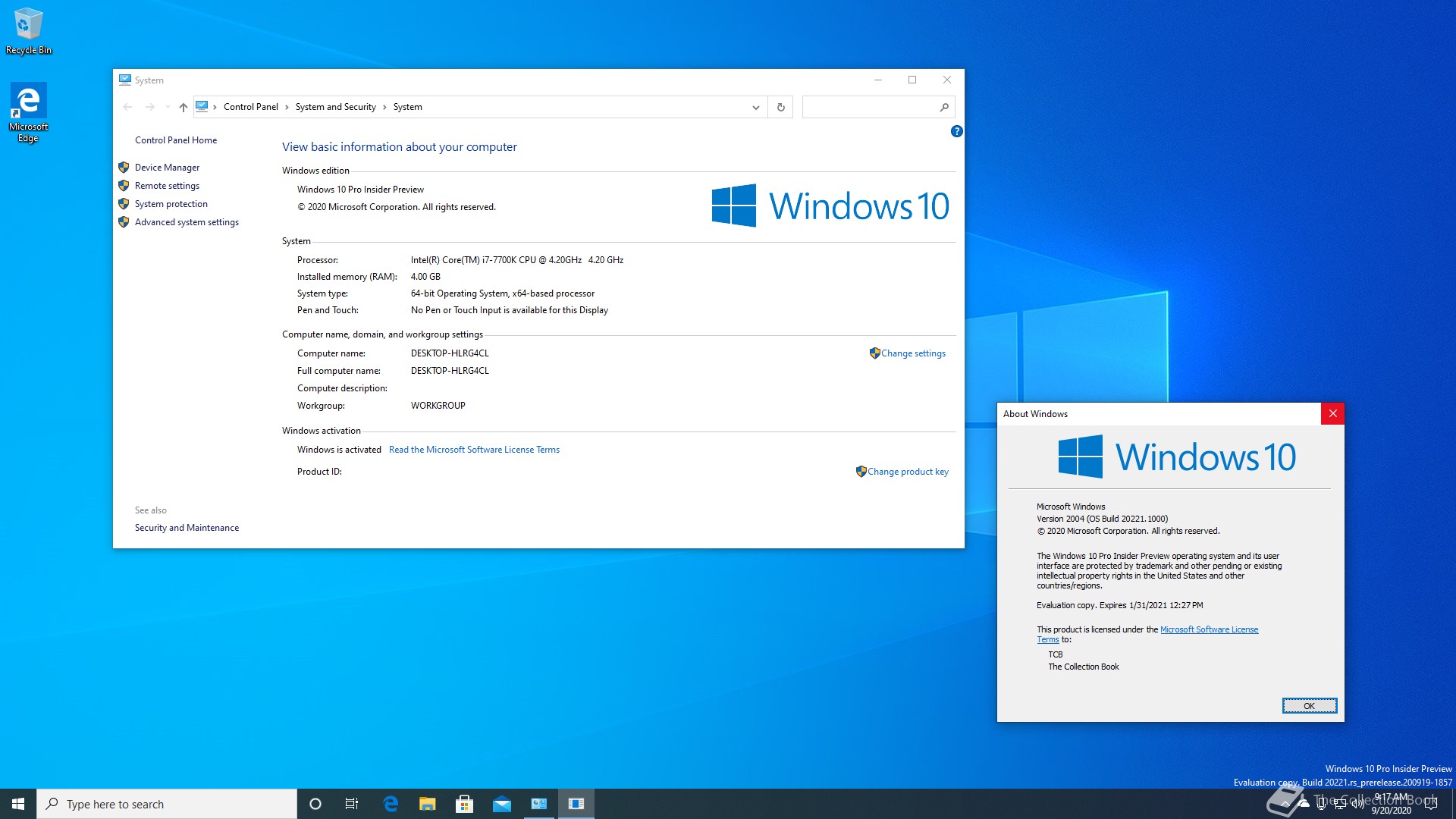Open File Explorer from taskbar
Image resolution: width=1456 pixels, height=819 pixels.
click(428, 804)
